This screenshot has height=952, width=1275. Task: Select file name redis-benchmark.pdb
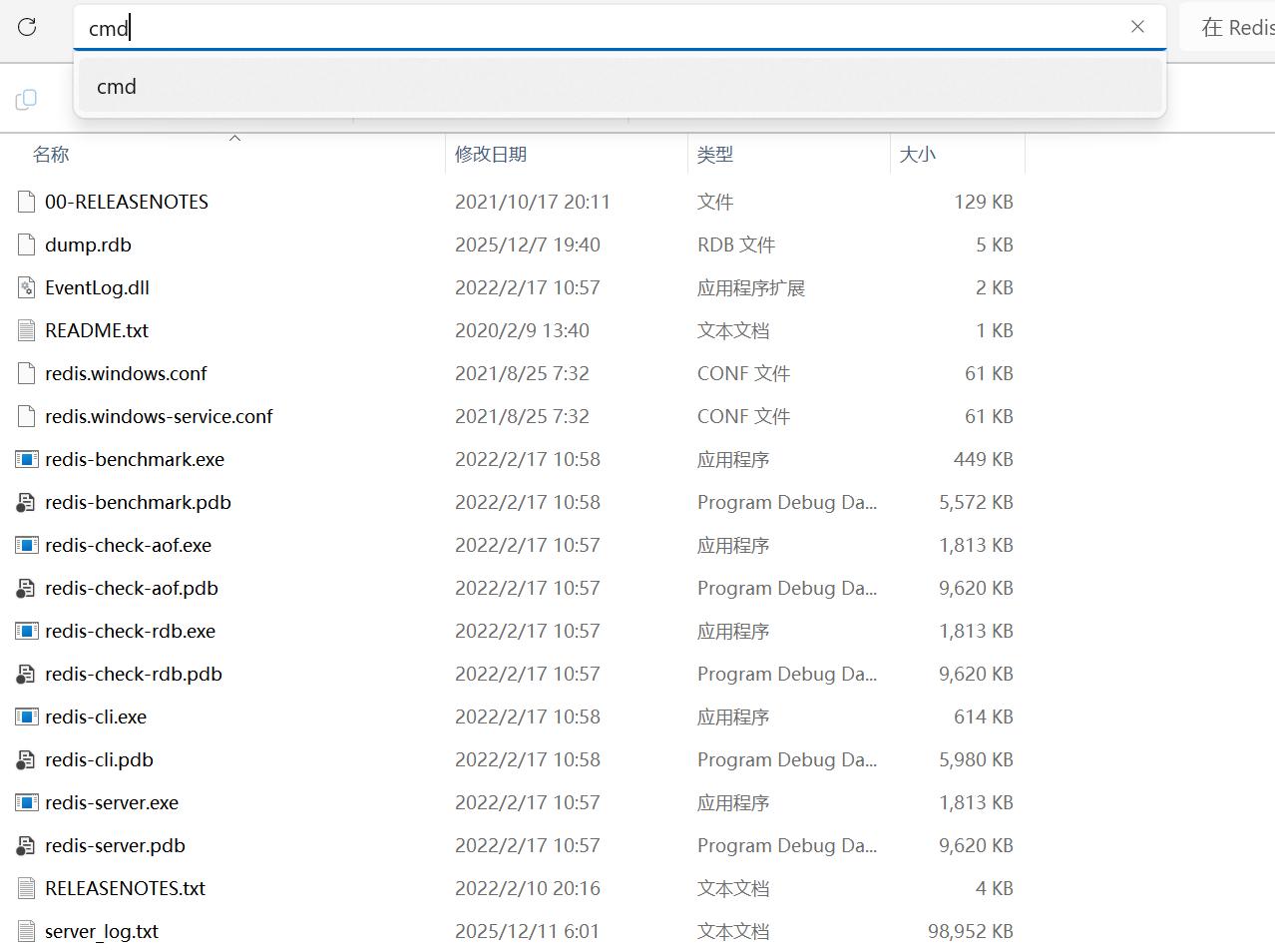pyautogui.click(x=138, y=502)
